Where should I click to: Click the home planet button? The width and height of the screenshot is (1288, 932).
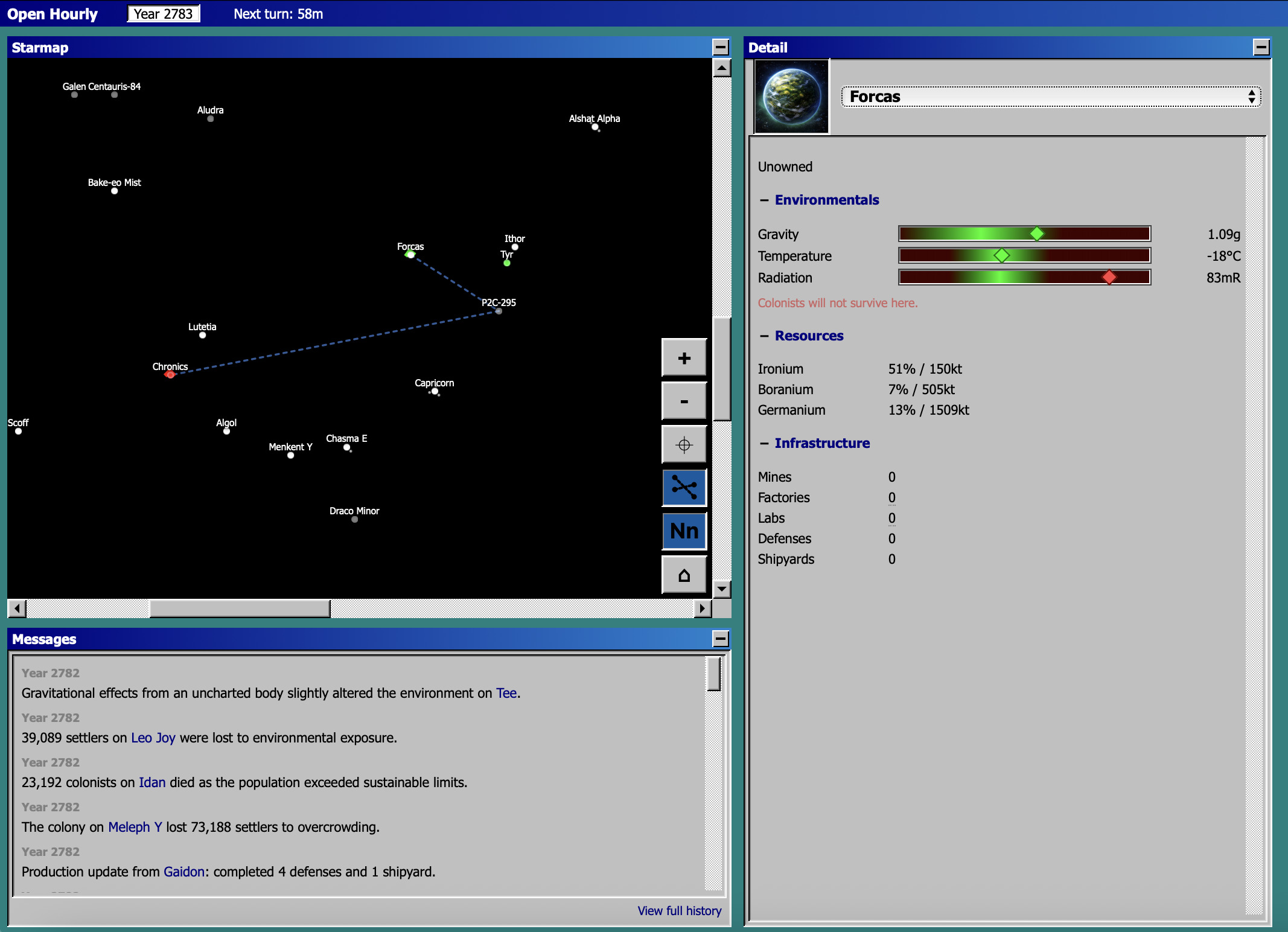tap(684, 575)
